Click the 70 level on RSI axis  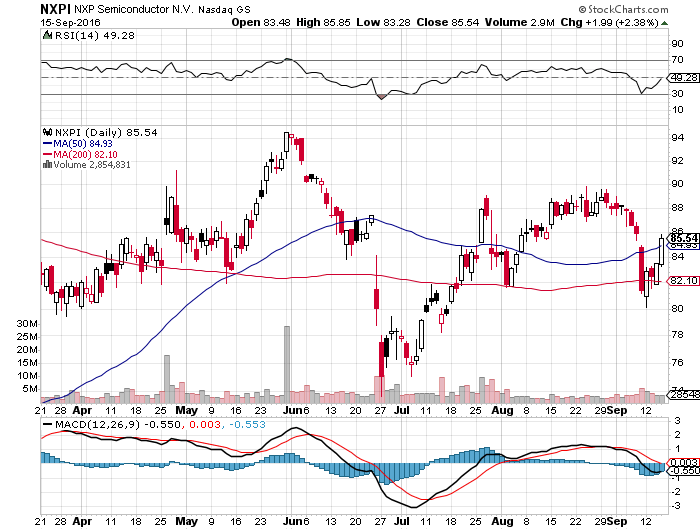click(x=677, y=59)
